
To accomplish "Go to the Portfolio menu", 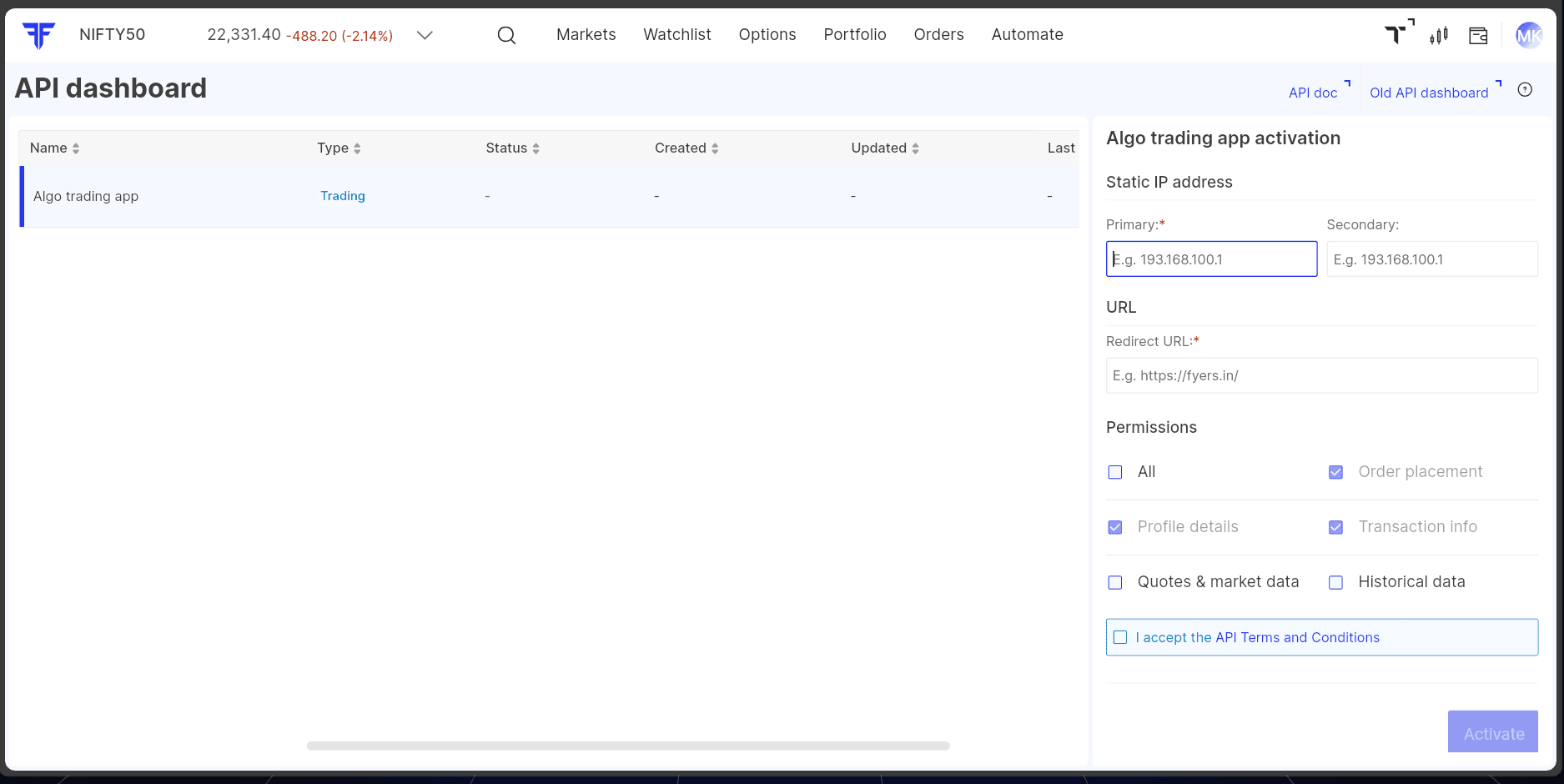I will click(854, 35).
